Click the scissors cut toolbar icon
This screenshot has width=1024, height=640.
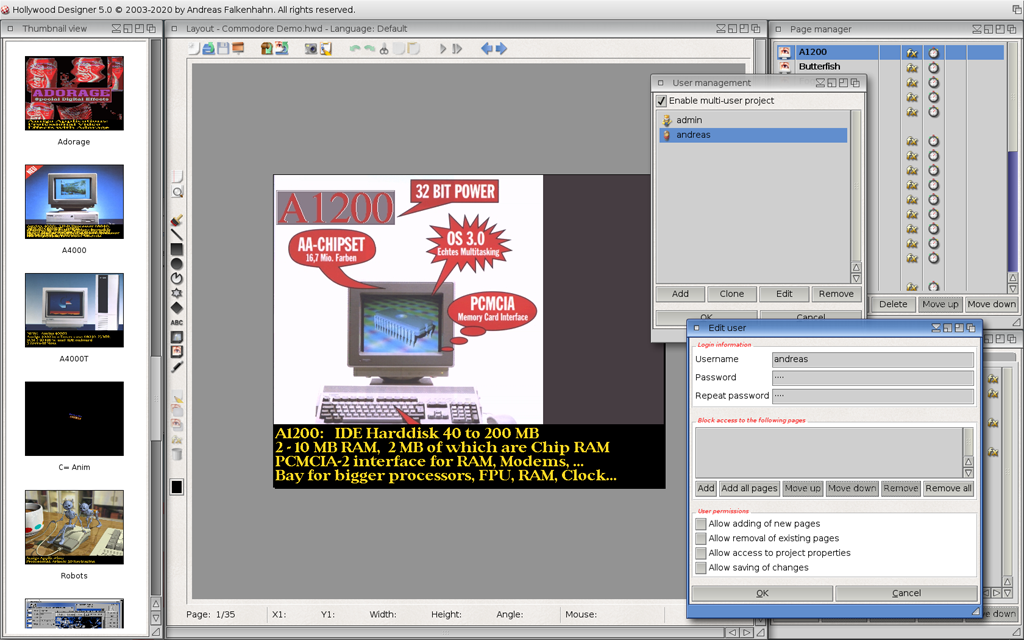pos(384,48)
